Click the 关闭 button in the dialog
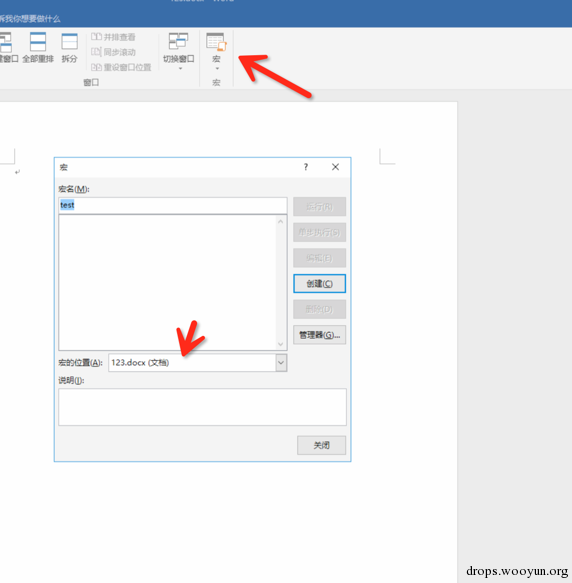The width and height of the screenshot is (572, 583). (321, 445)
